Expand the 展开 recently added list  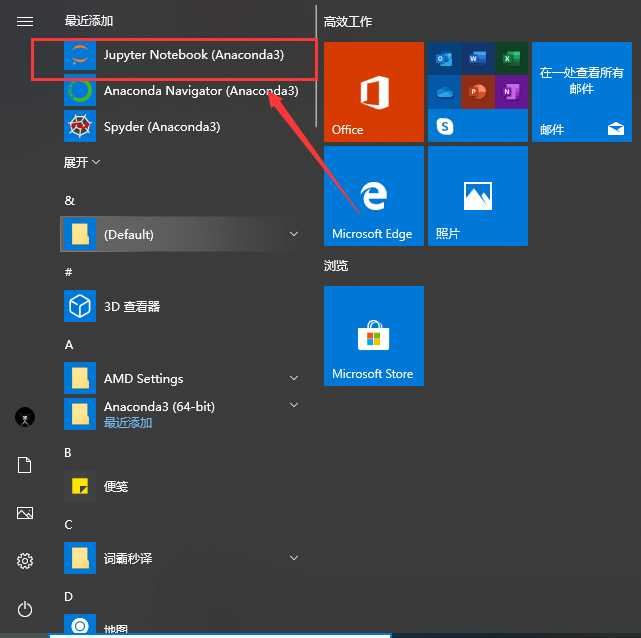click(x=82, y=162)
